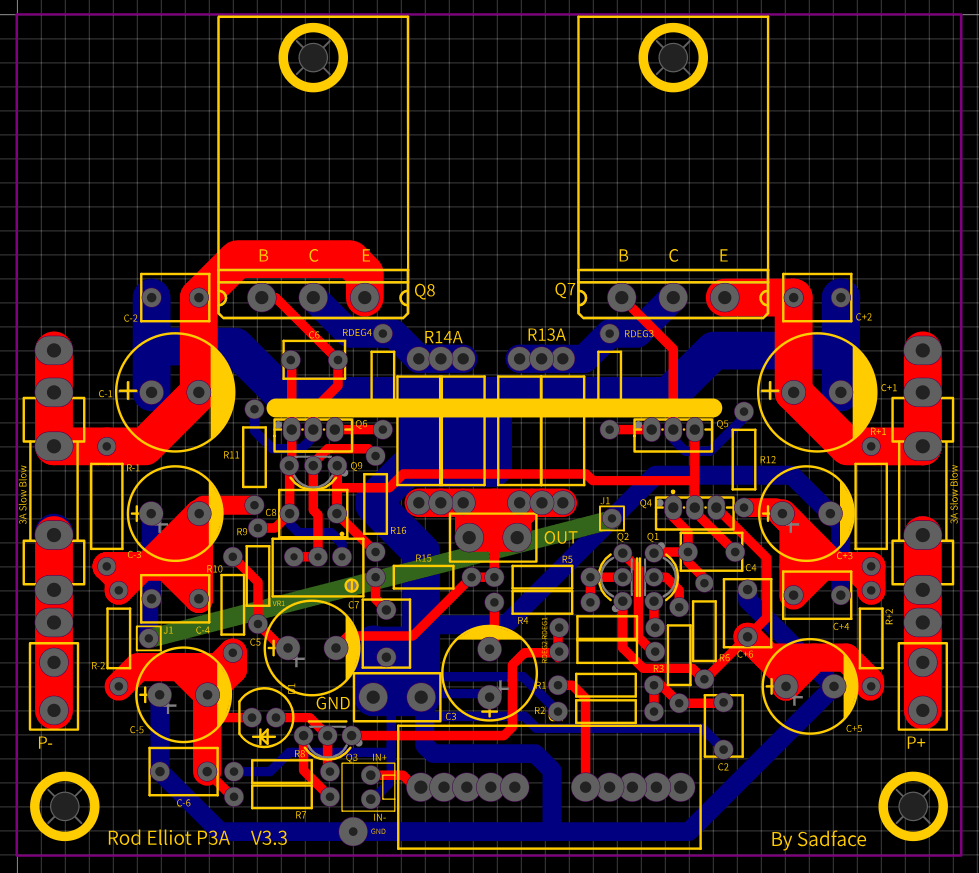The height and width of the screenshot is (873, 979).
Task: Select the R6 resistor label
Action: pyautogui.click(x=724, y=658)
